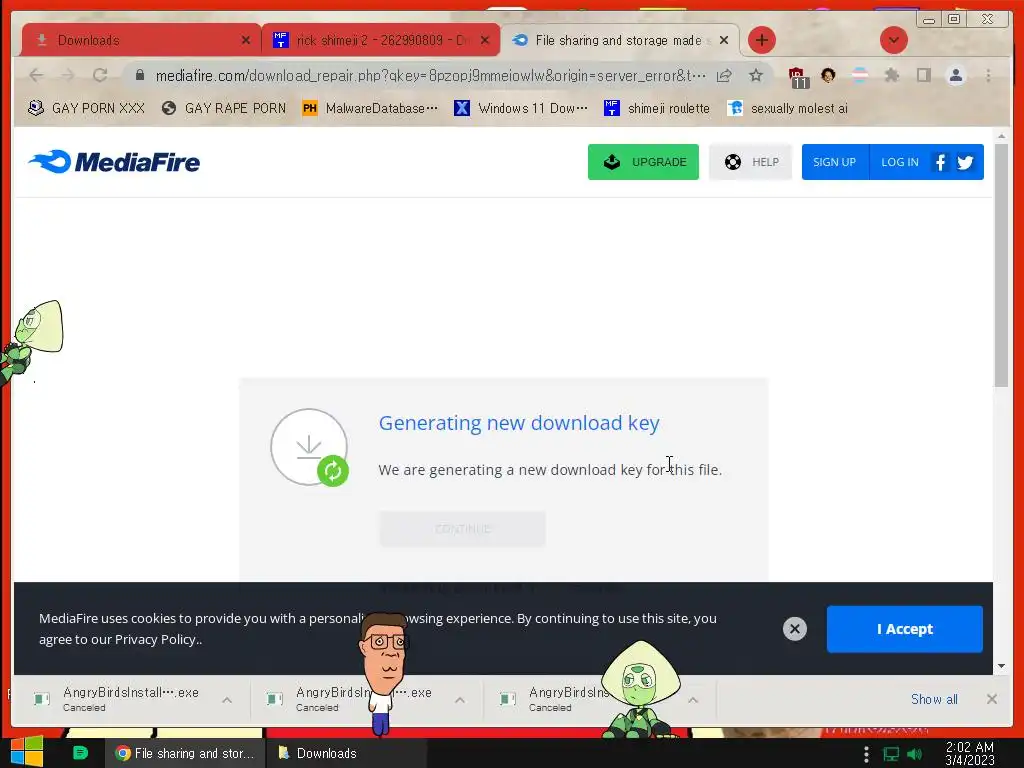The height and width of the screenshot is (768, 1024).
Task: Expand options for the second AngryBirds download
Action: 460,700
